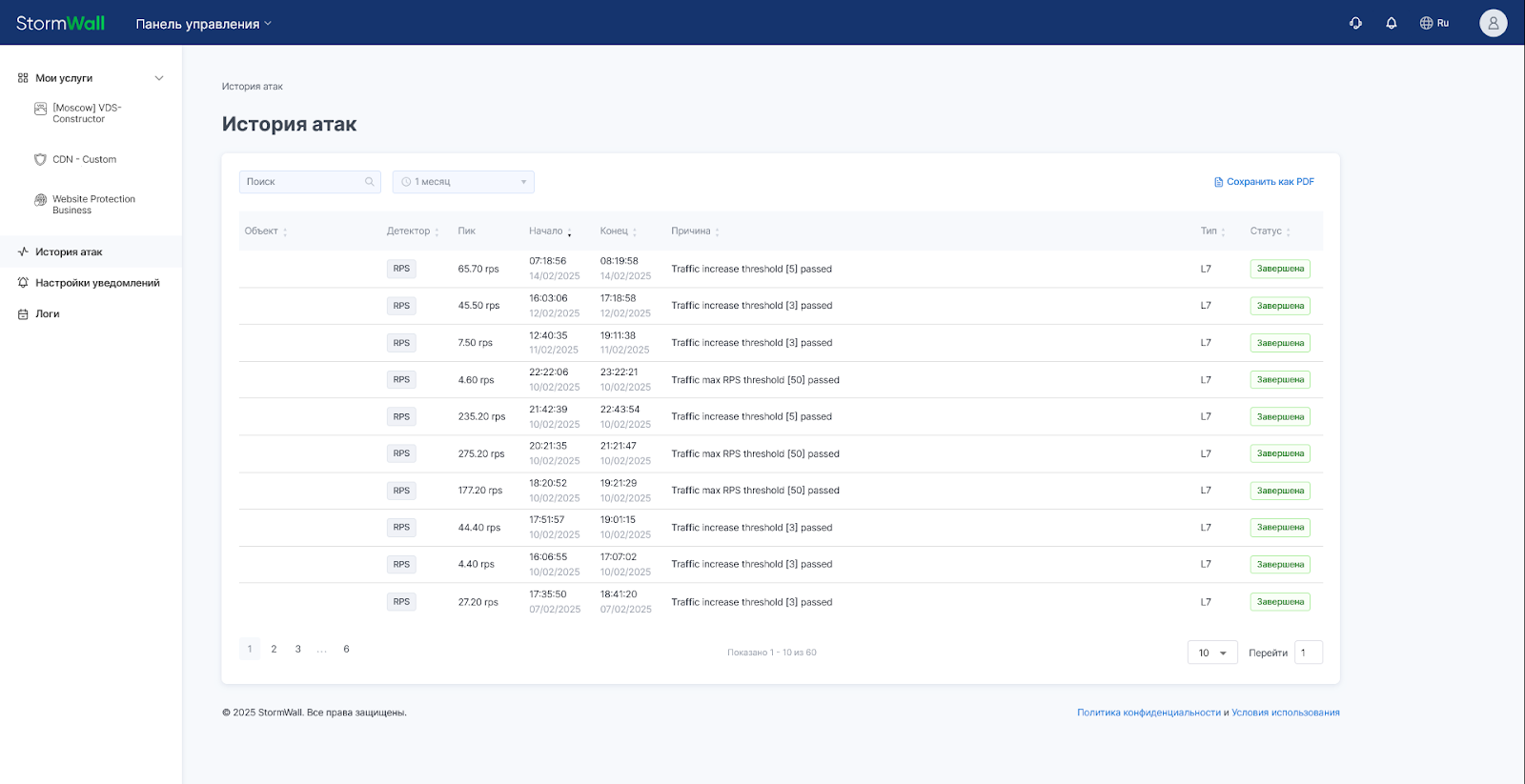The width and height of the screenshot is (1525, 784).
Task: Open CDN - Custom service
Action: coord(84,159)
